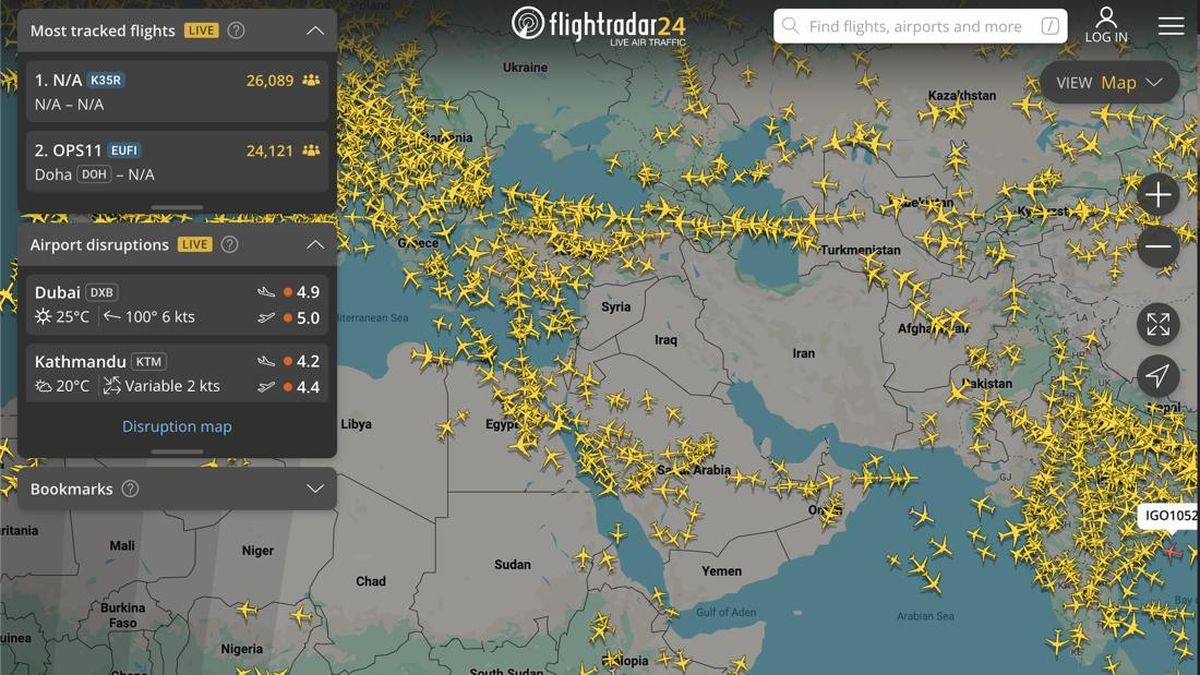Click the zoom in button on the map
The height and width of the screenshot is (675, 1200).
coord(1157,194)
